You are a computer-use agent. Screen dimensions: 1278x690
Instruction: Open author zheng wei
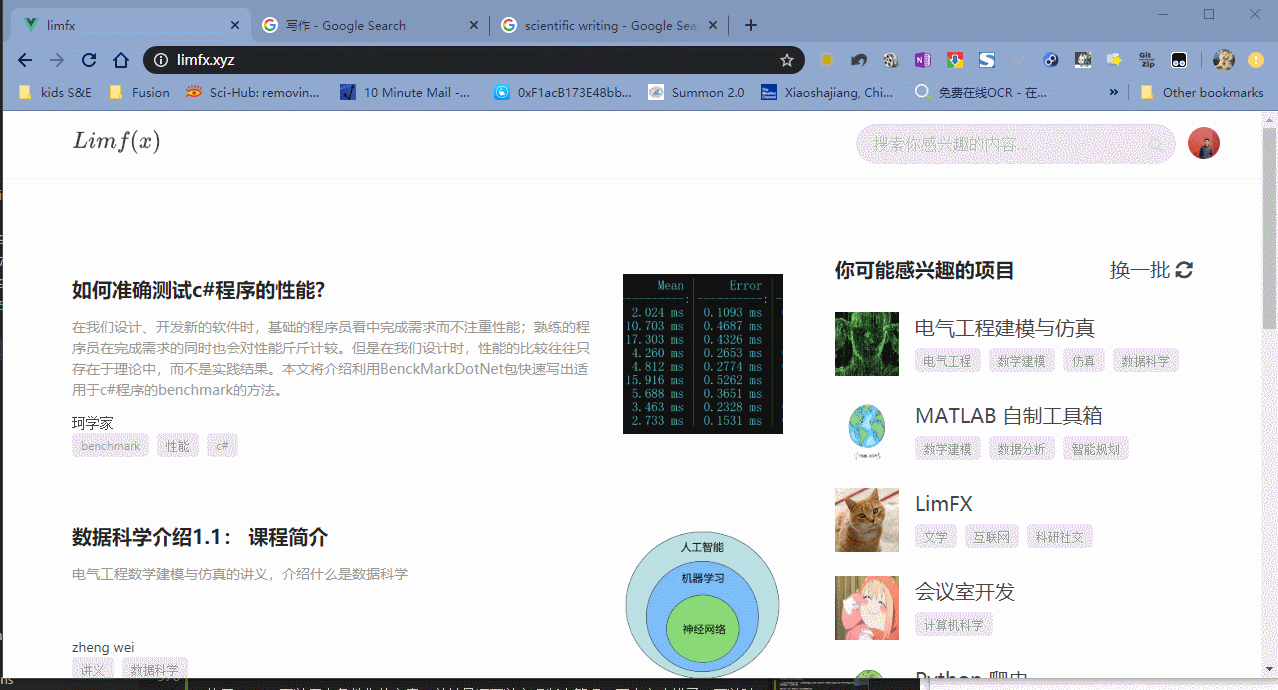click(103, 647)
